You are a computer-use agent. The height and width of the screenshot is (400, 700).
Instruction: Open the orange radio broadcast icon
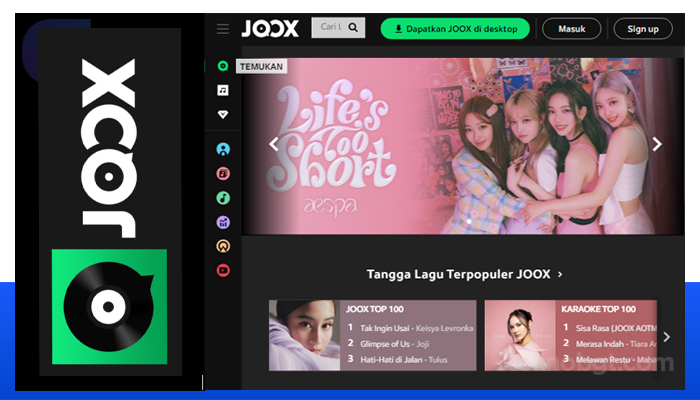click(223, 246)
